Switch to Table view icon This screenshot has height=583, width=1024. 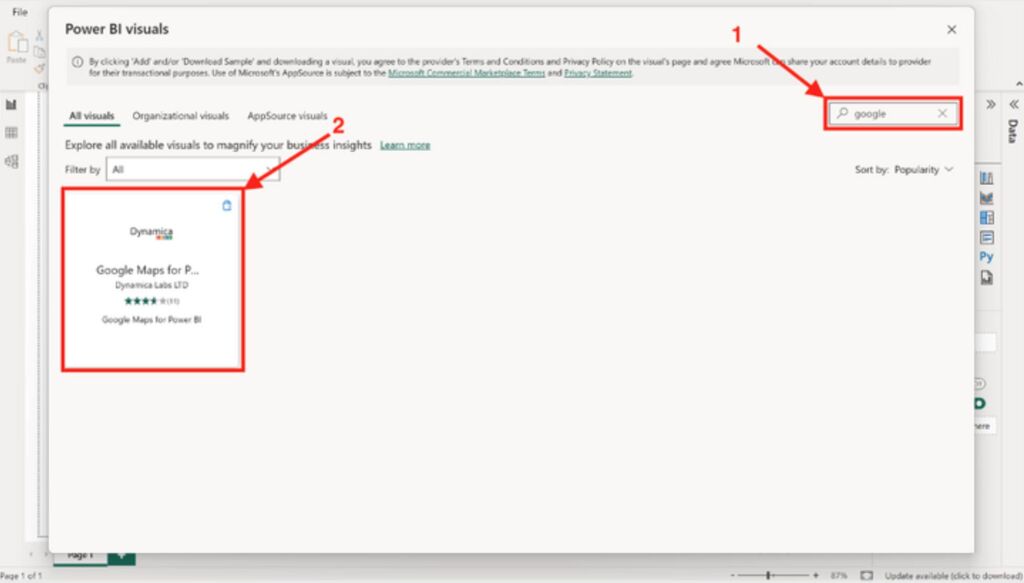tap(11, 133)
